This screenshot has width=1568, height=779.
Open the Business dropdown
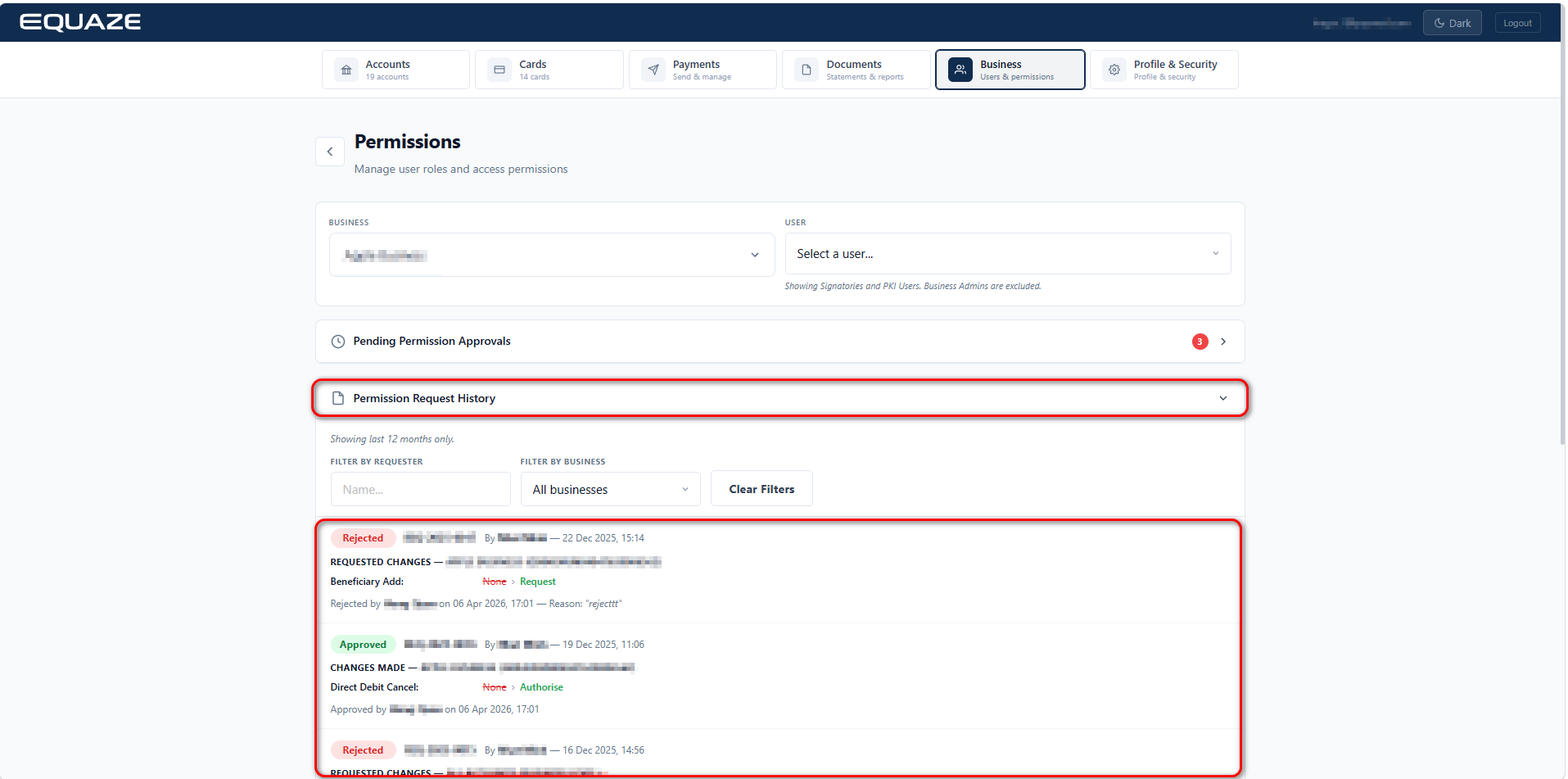[x=552, y=255]
